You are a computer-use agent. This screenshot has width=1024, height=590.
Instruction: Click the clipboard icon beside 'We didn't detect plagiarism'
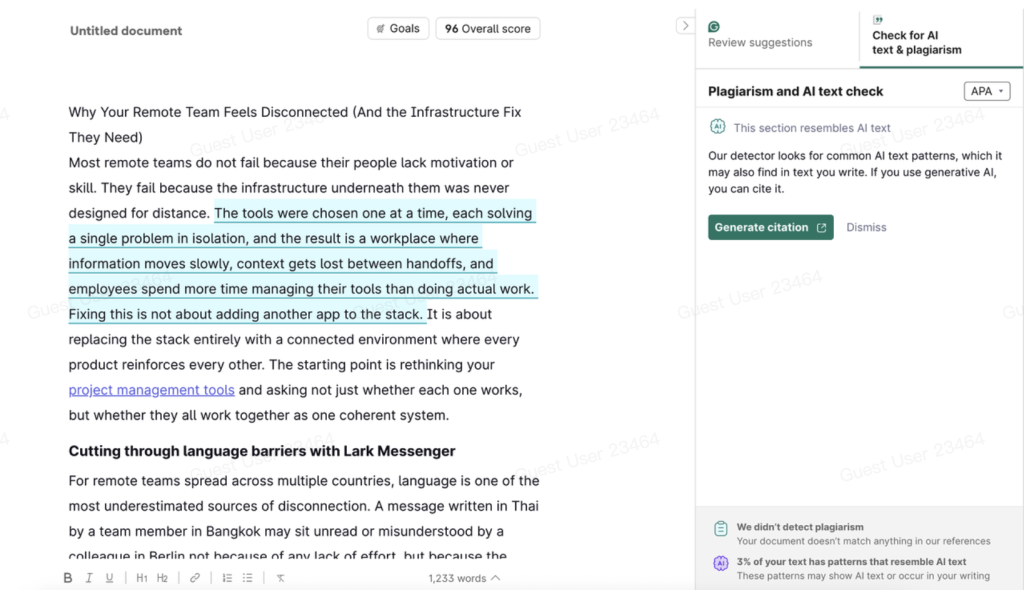[x=720, y=529]
